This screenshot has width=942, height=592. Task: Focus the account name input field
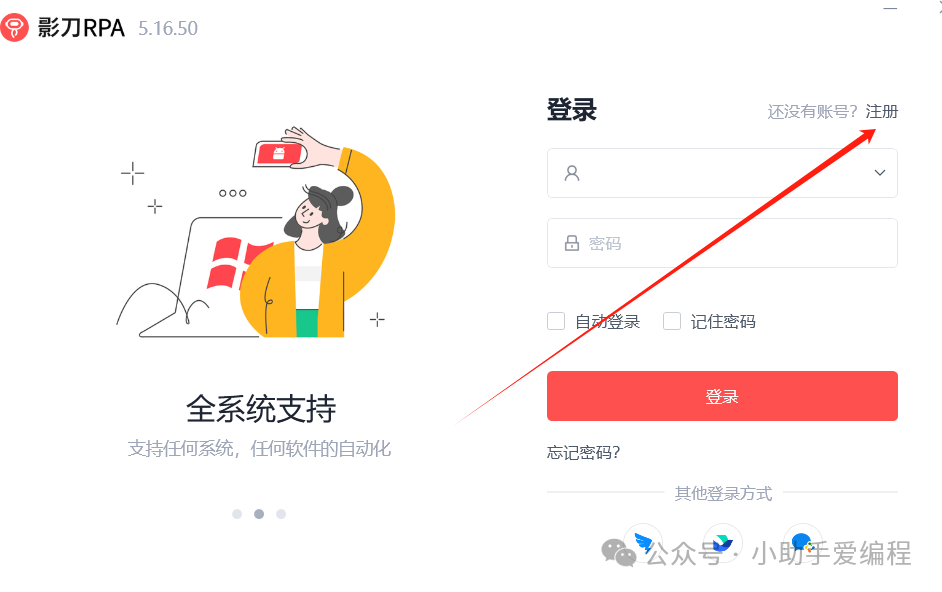(722, 173)
